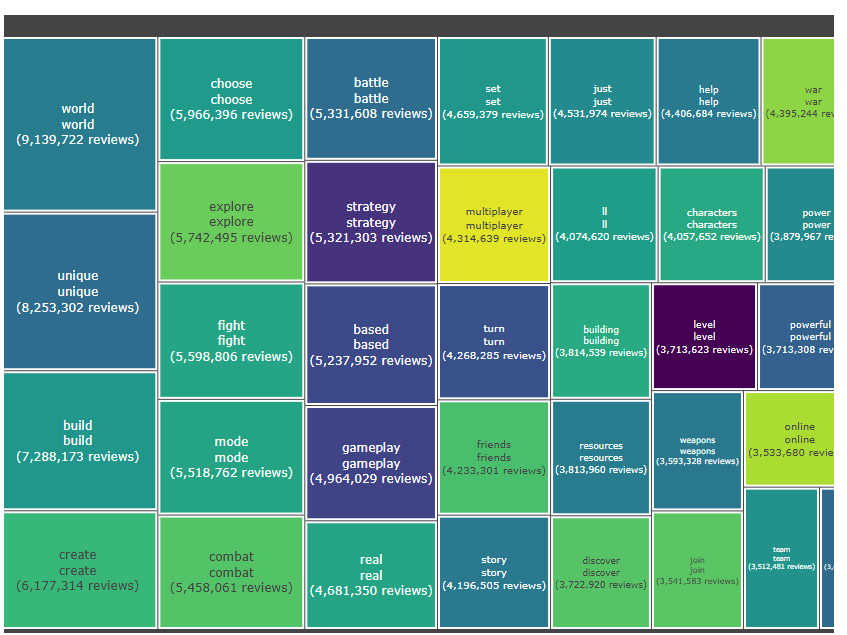The width and height of the screenshot is (847, 635).
Task: Click the 'choose' tile with 5,966,396 reviews
Action: pos(231,99)
